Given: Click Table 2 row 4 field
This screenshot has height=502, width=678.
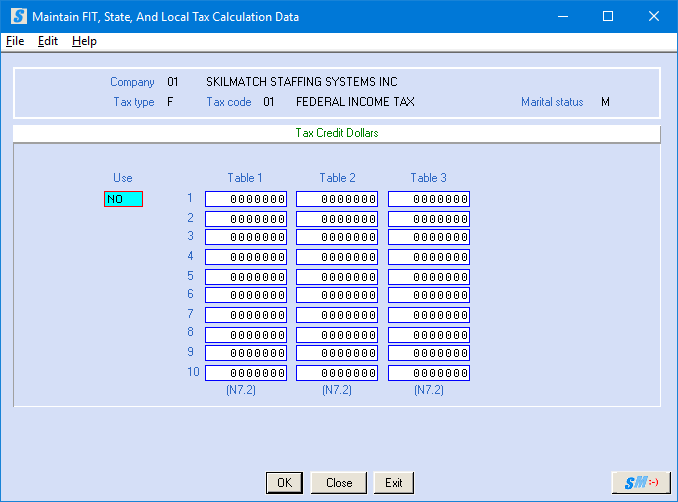Looking at the screenshot, I should pyautogui.click(x=337, y=257).
